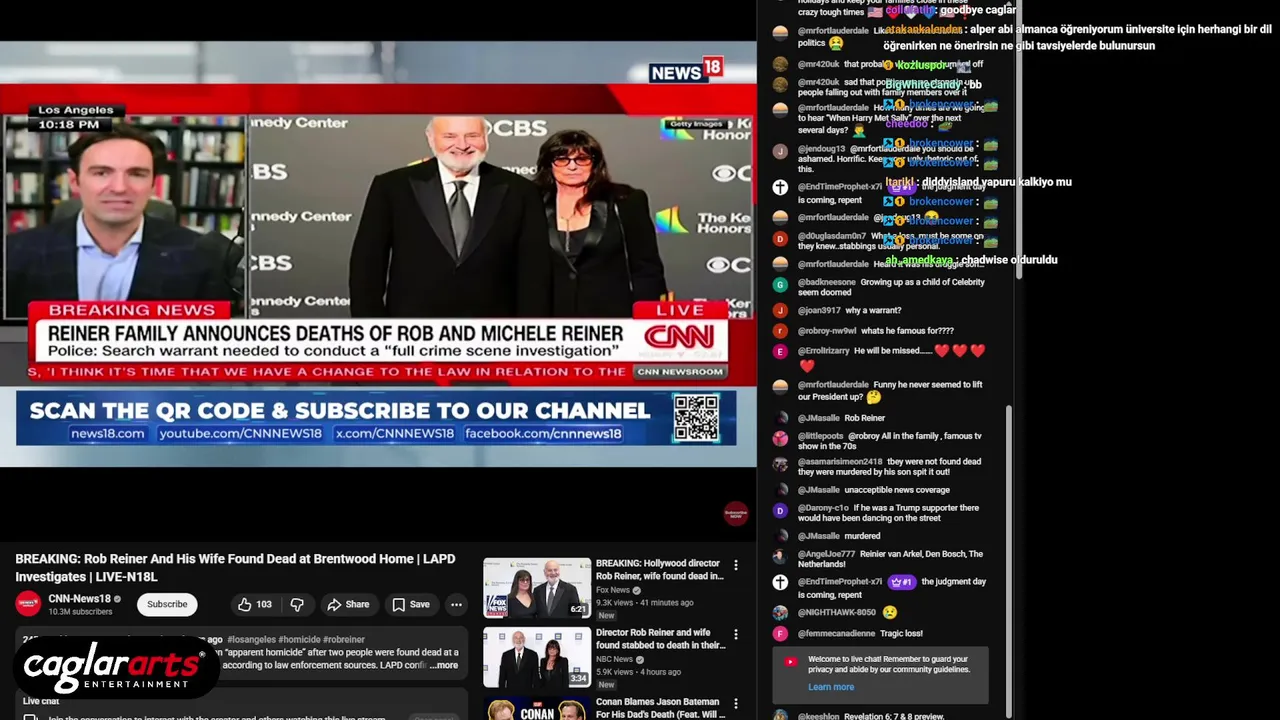The width and height of the screenshot is (1280, 720).
Task: Select the 'why a warrant?' chat message
Action: (873, 310)
